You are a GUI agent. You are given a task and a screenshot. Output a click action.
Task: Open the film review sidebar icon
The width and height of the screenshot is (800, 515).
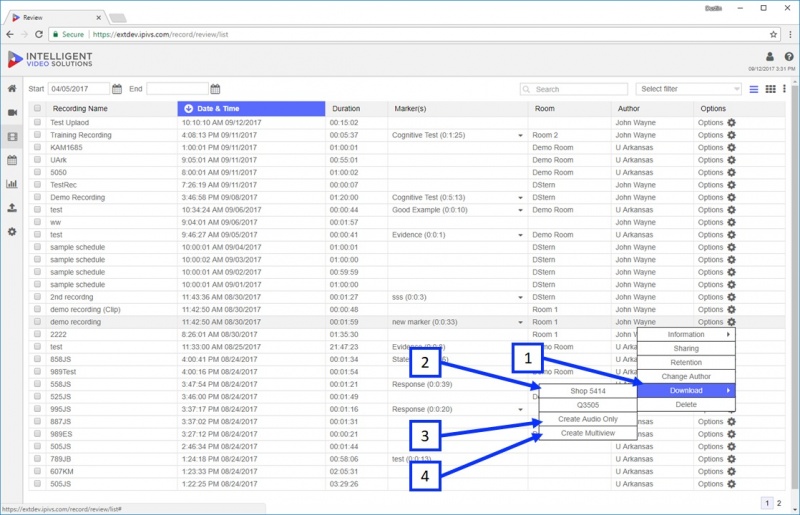tap(12, 136)
